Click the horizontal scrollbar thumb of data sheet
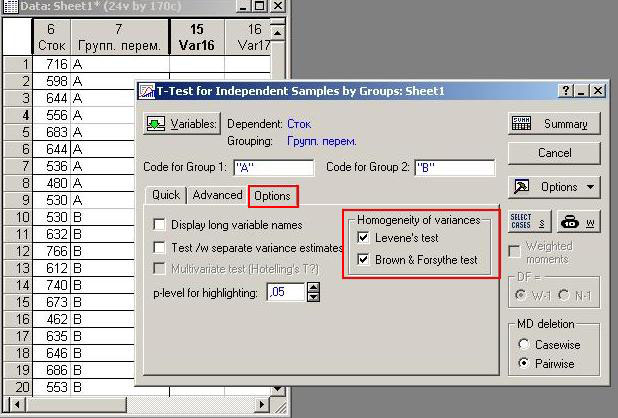This screenshot has height=418, width=618. click(76, 405)
